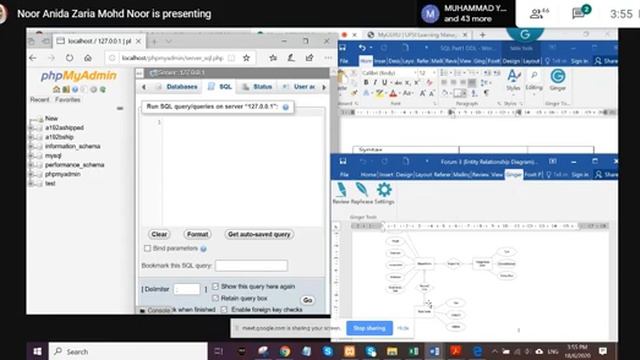Click Bookmark this SQL query field

251,266
